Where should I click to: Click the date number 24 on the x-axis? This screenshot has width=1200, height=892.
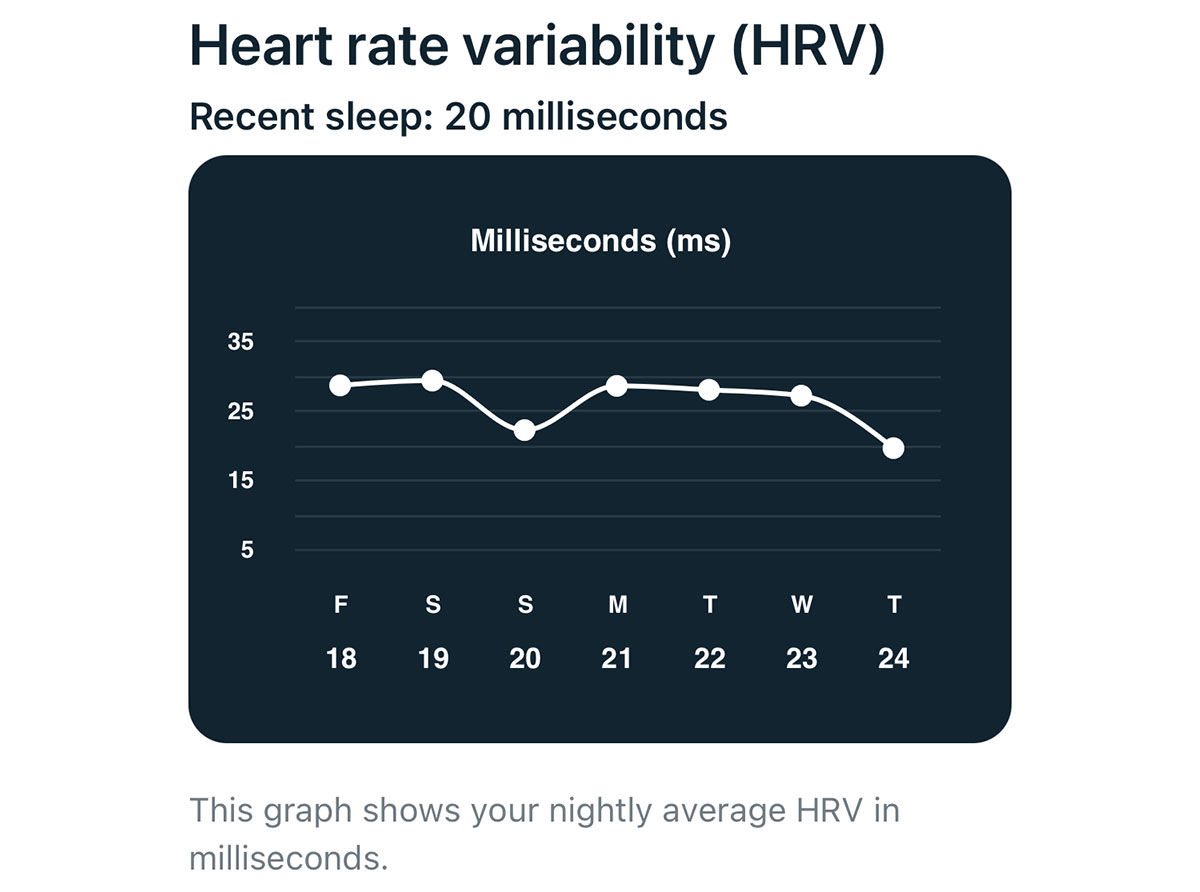click(893, 659)
